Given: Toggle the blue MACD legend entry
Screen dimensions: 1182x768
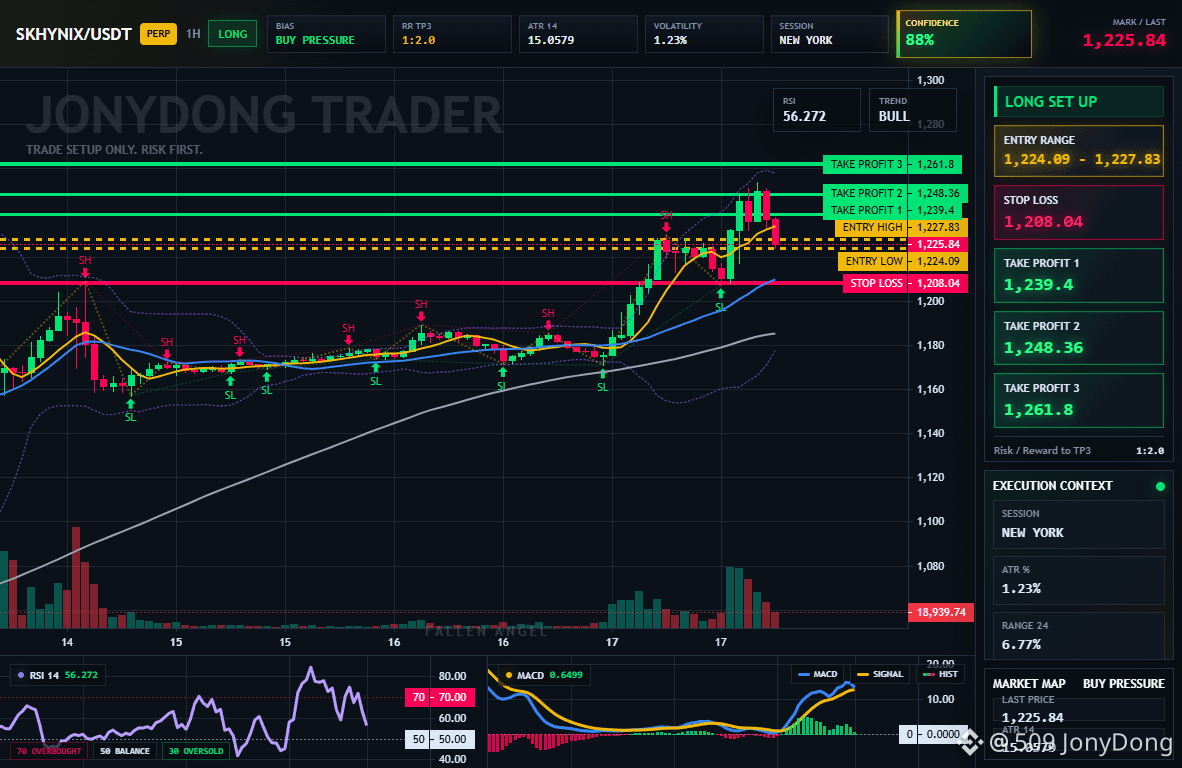Looking at the screenshot, I should click(818, 674).
